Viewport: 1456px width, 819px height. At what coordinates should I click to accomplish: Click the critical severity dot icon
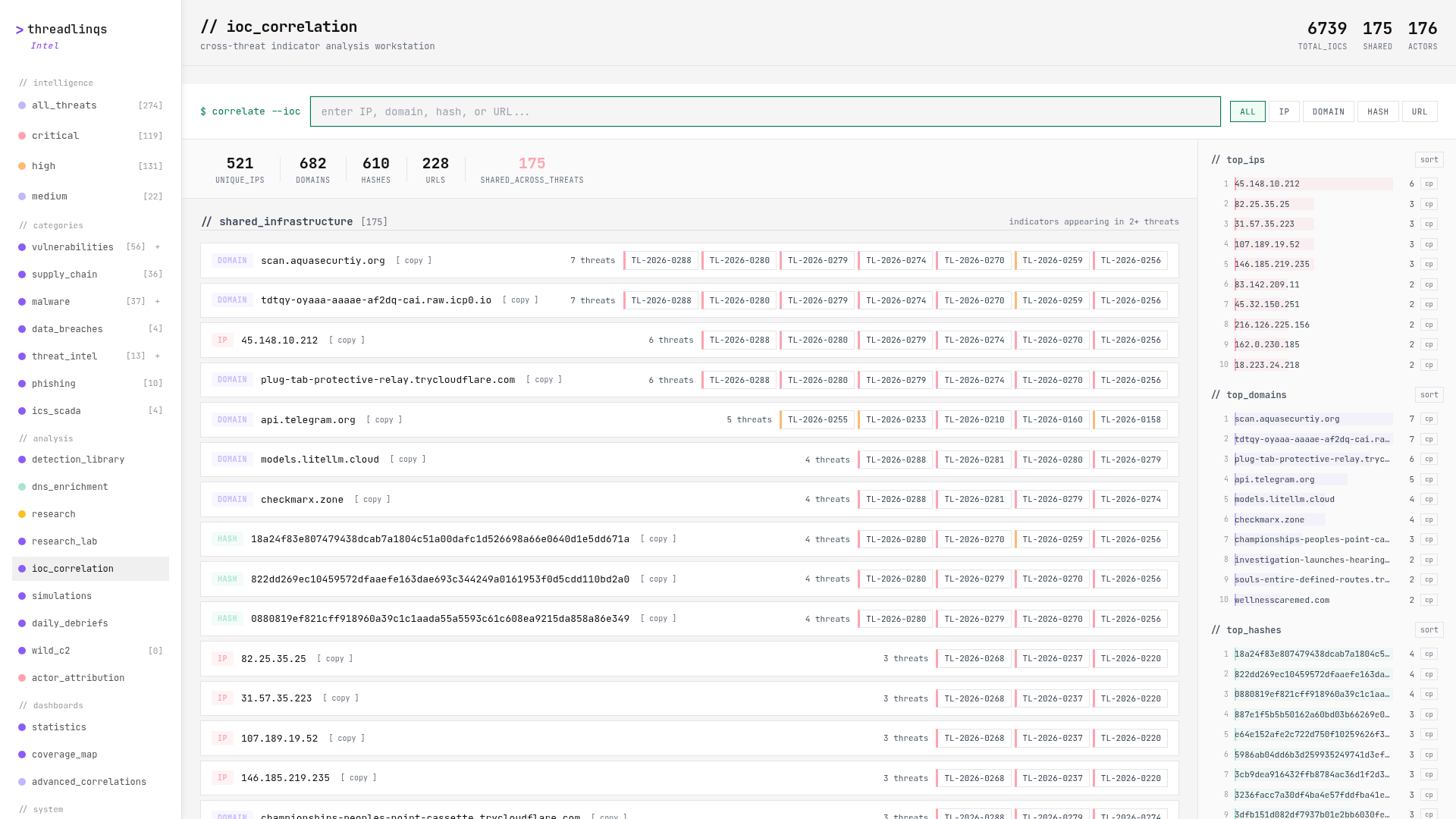(x=21, y=136)
